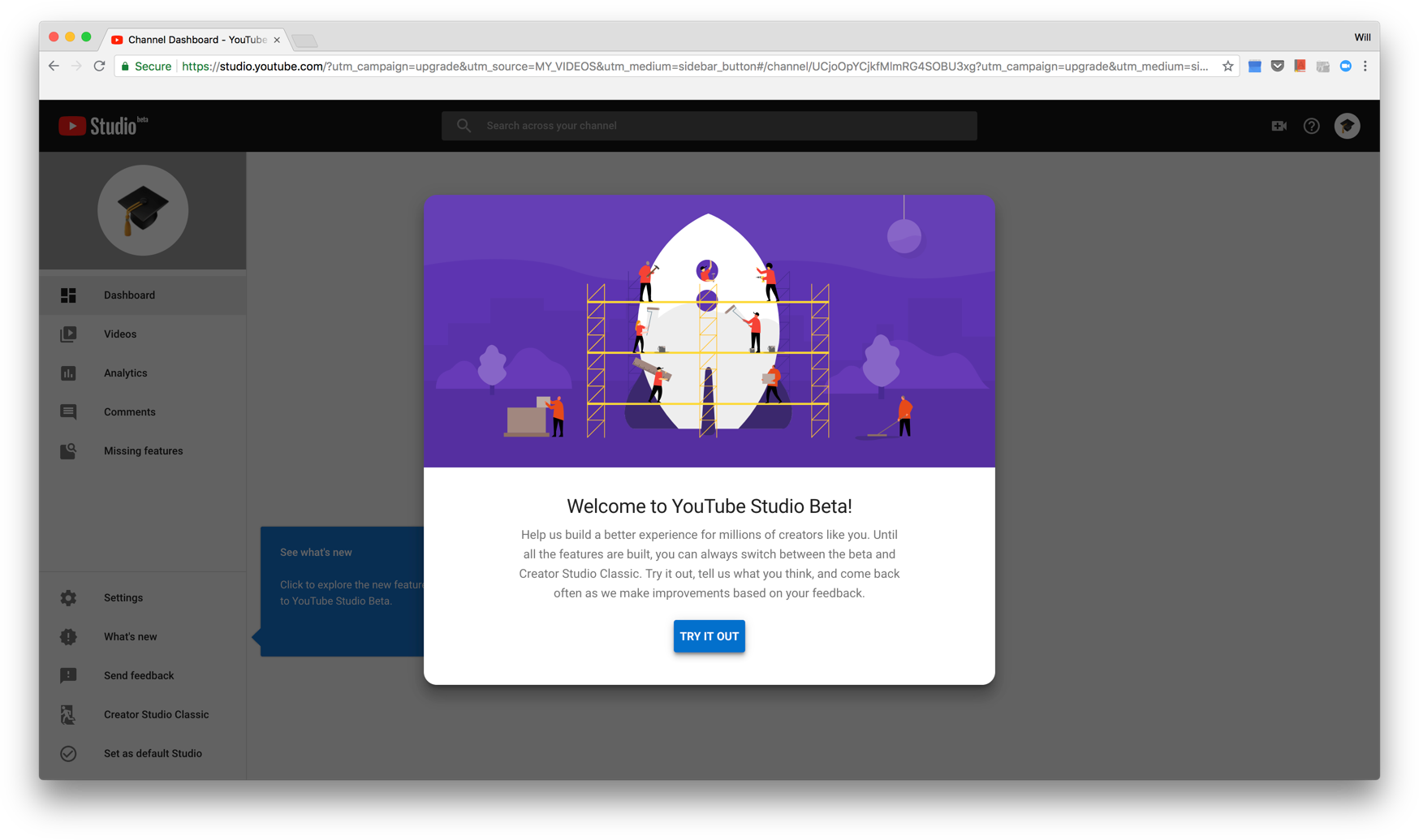Select the Channel Dashboard - YouTube tab
This screenshot has height=840, width=1419.
coord(196,39)
